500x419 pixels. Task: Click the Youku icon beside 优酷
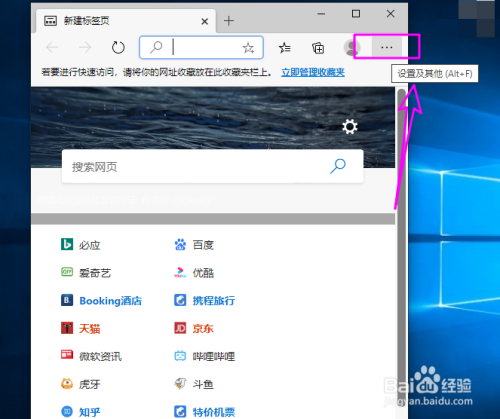pos(180,272)
